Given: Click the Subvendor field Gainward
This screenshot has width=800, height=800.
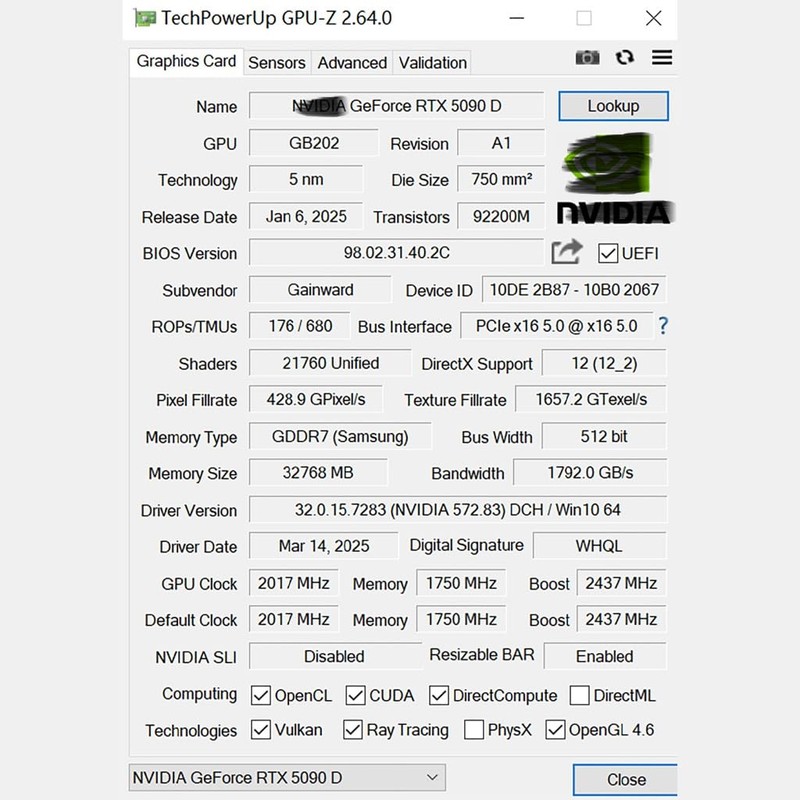Looking at the screenshot, I should 320,290.
